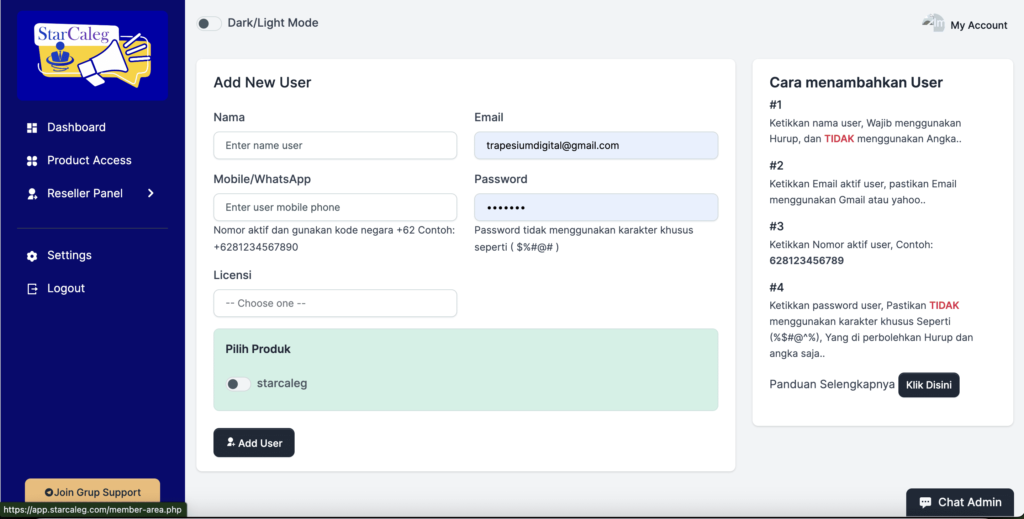Image resolution: width=1024 pixels, height=519 pixels.
Task: Click the Logout arrow icon
Action: [32, 289]
